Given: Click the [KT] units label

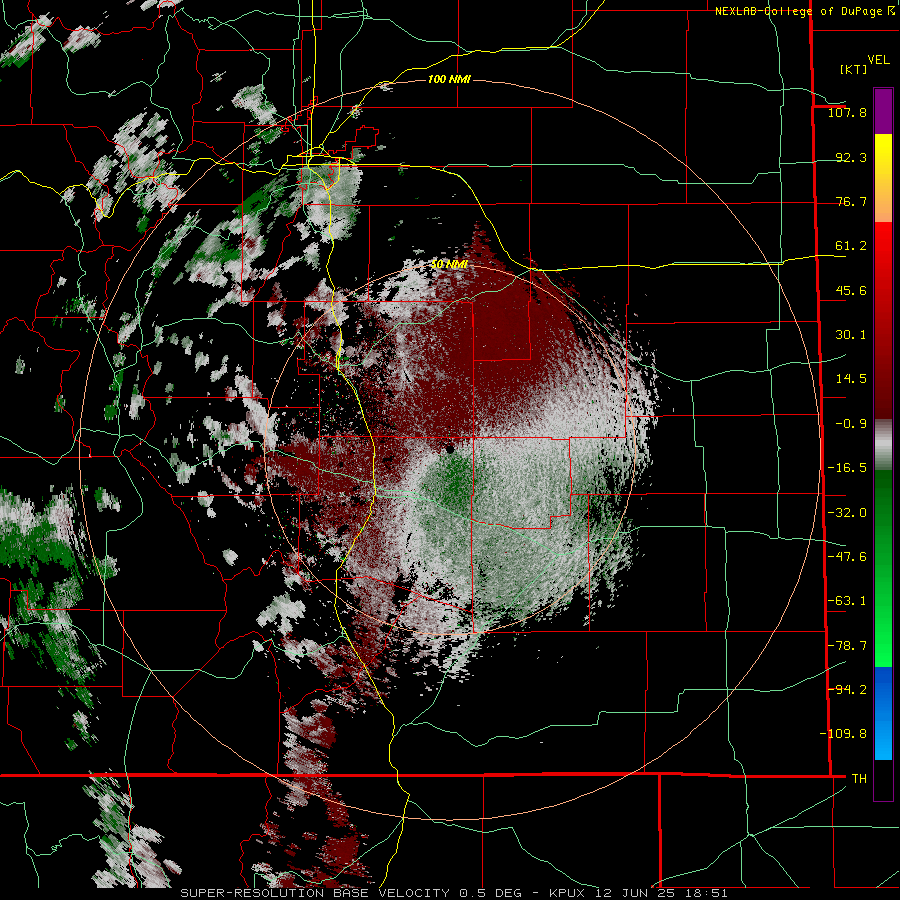Looking at the screenshot, I should click(854, 69).
